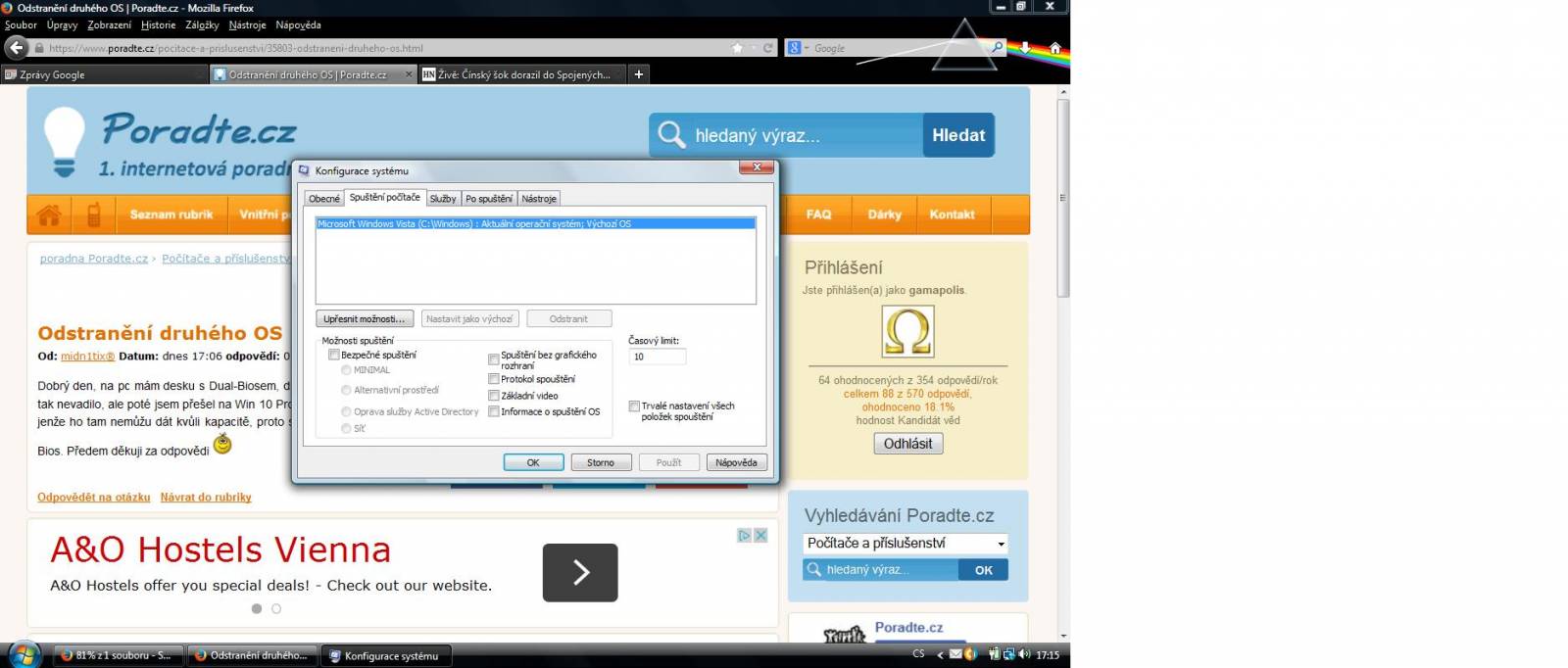
Task: Open the Windows Start menu
Action: point(24,654)
